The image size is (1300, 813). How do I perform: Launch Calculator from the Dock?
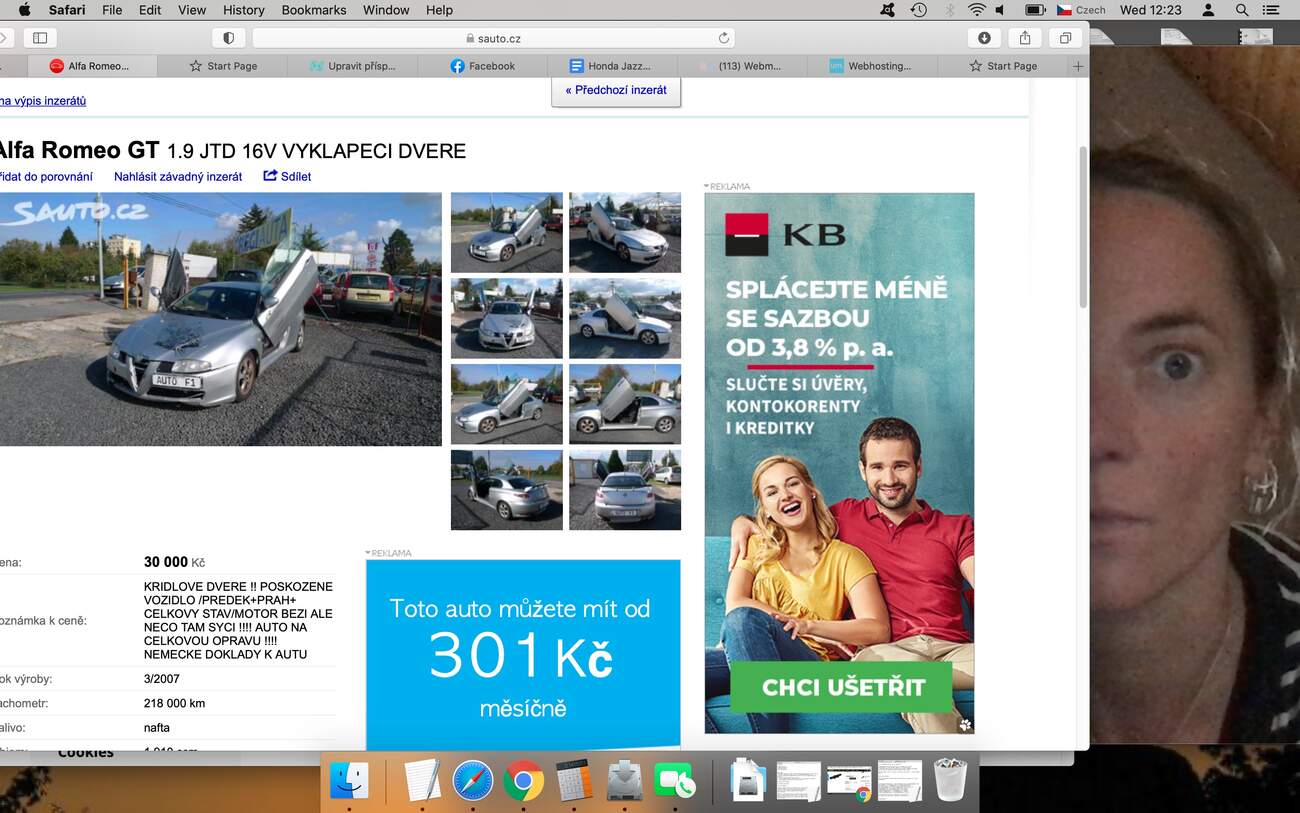click(x=574, y=780)
